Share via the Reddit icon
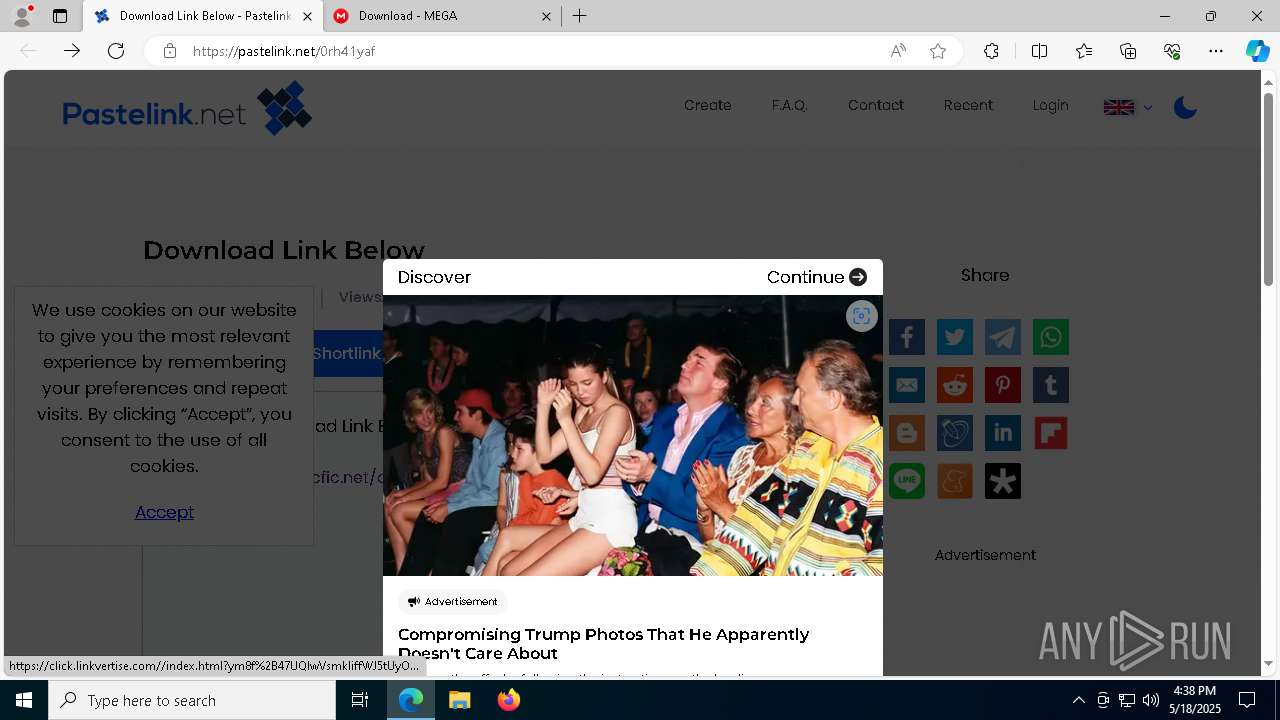Viewport: 1280px width, 720px height. pyautogui.click(x=955, y=385)
